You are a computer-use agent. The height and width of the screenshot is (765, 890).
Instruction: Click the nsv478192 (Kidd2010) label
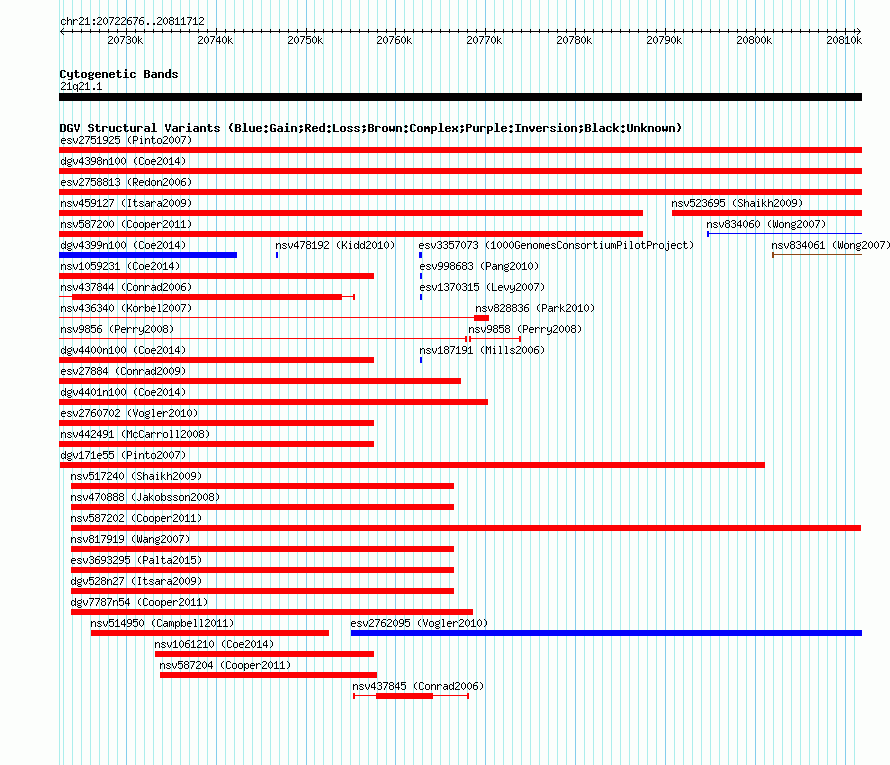335,245
